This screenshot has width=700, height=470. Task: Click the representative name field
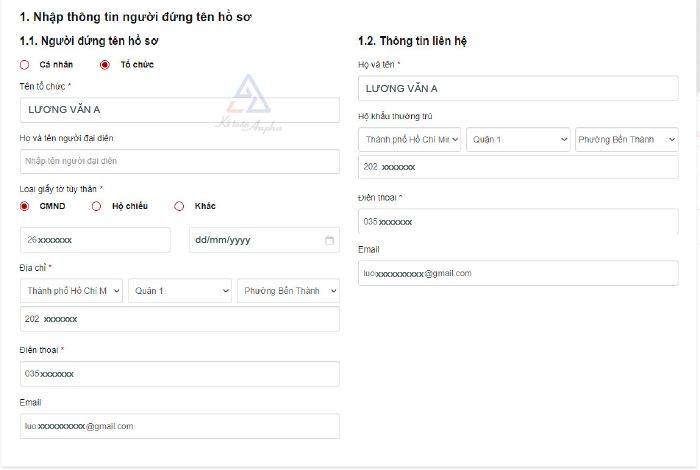pos(179,162)
